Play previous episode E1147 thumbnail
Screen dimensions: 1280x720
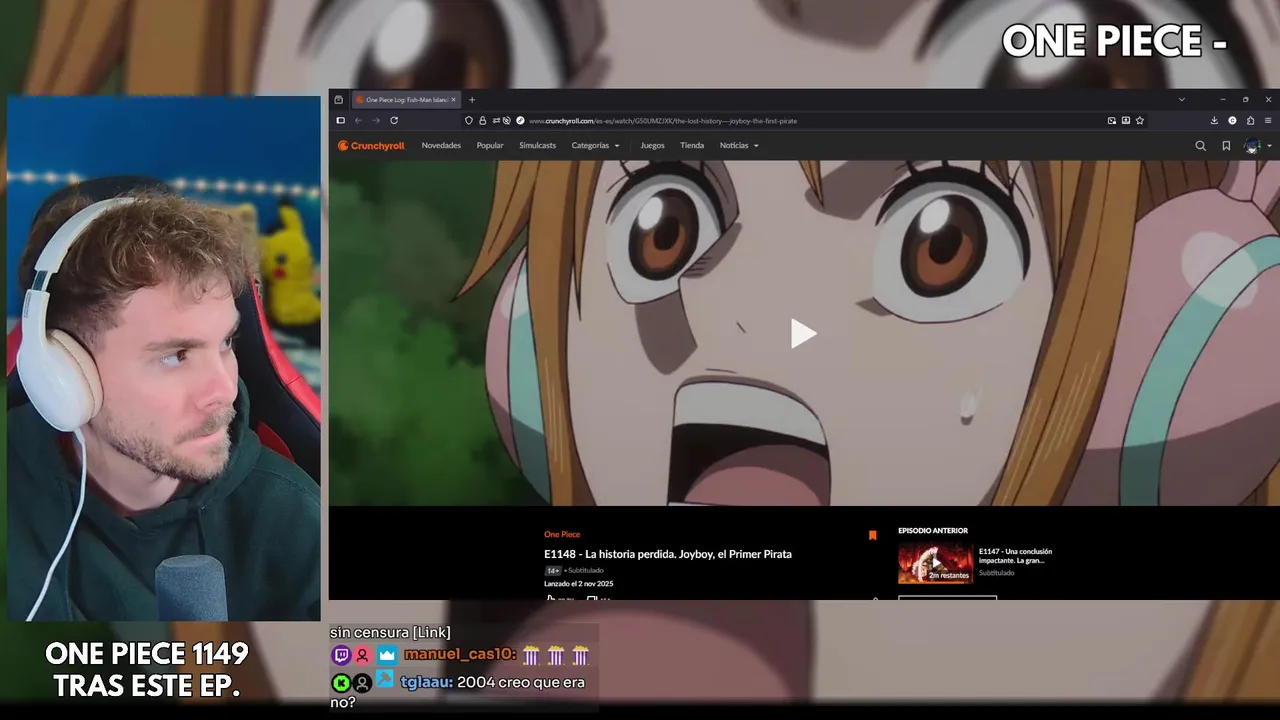click(935, 563)
